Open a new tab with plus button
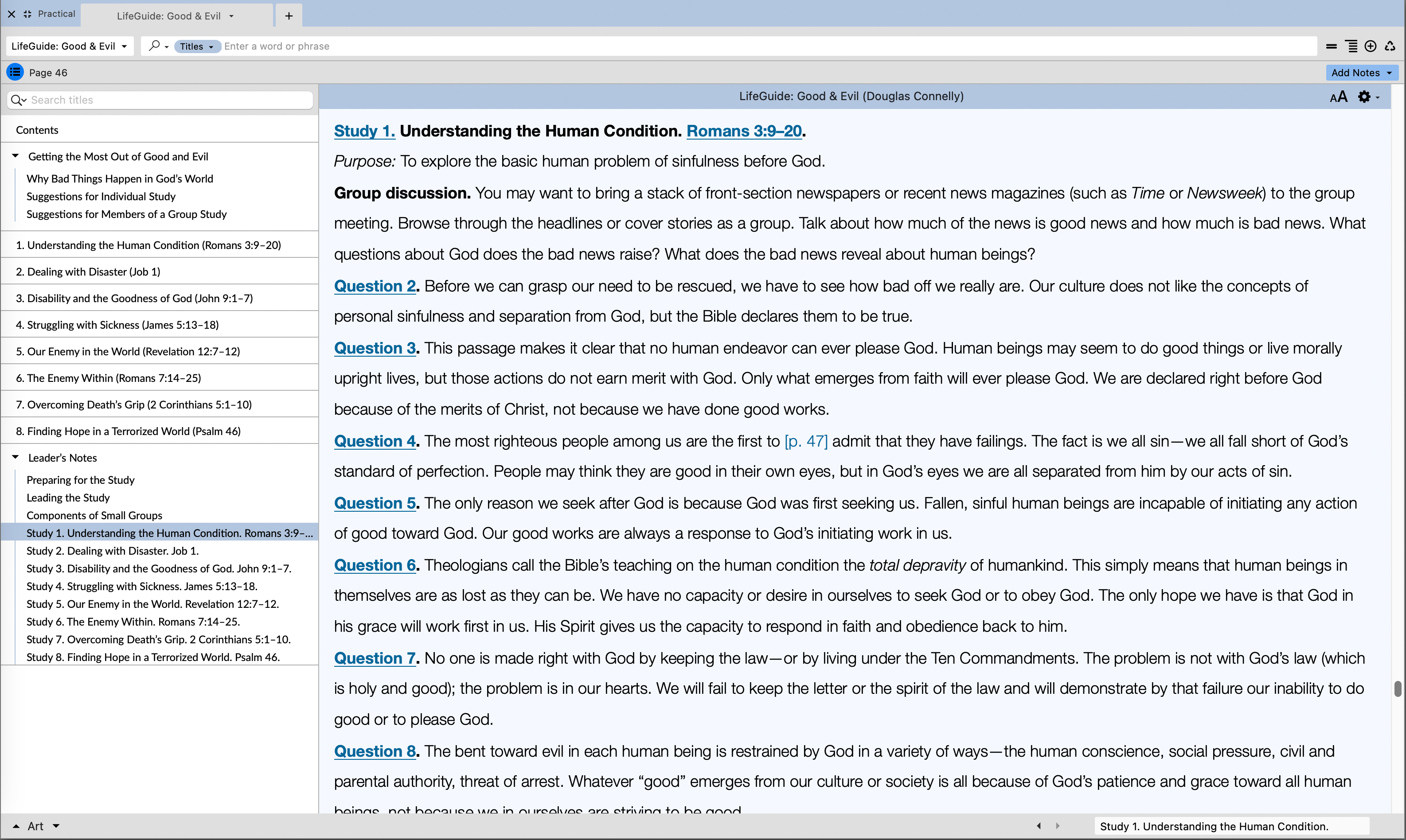Image resolution: width=1406 pixels, height=840 pixels. click(x=289, y=16)
